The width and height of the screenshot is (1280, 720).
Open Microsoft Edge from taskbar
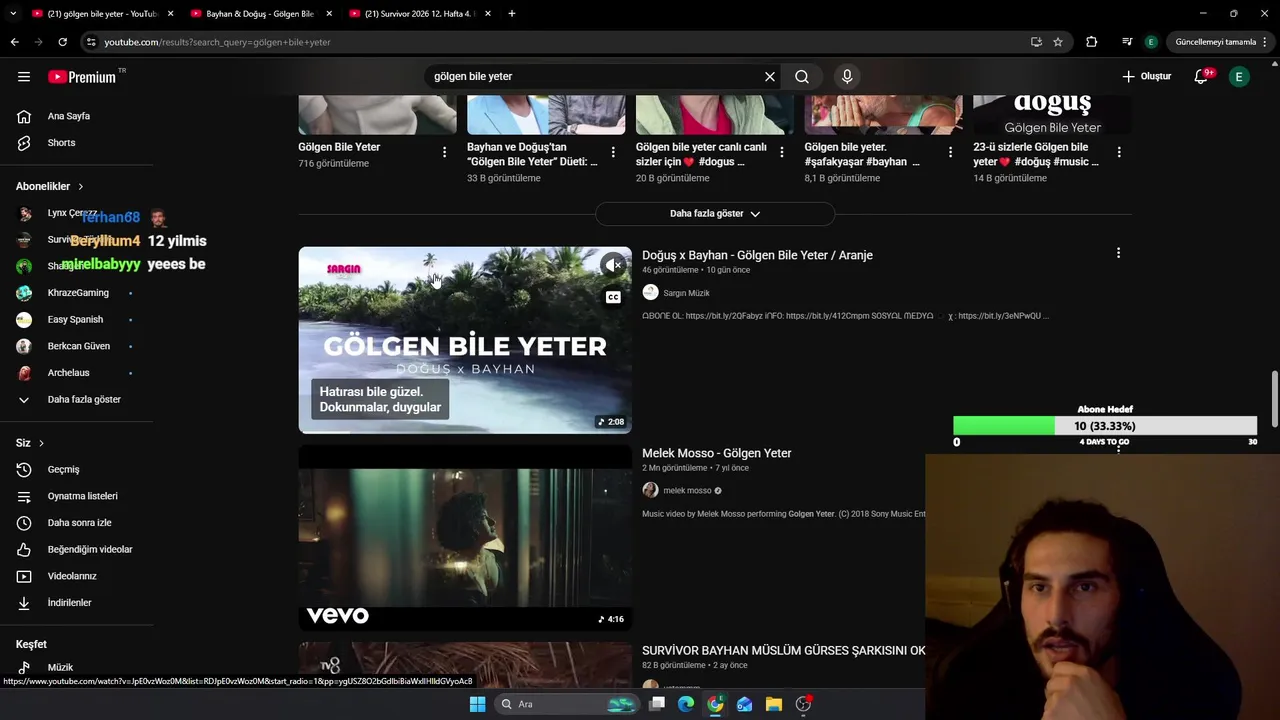(686, 704)
